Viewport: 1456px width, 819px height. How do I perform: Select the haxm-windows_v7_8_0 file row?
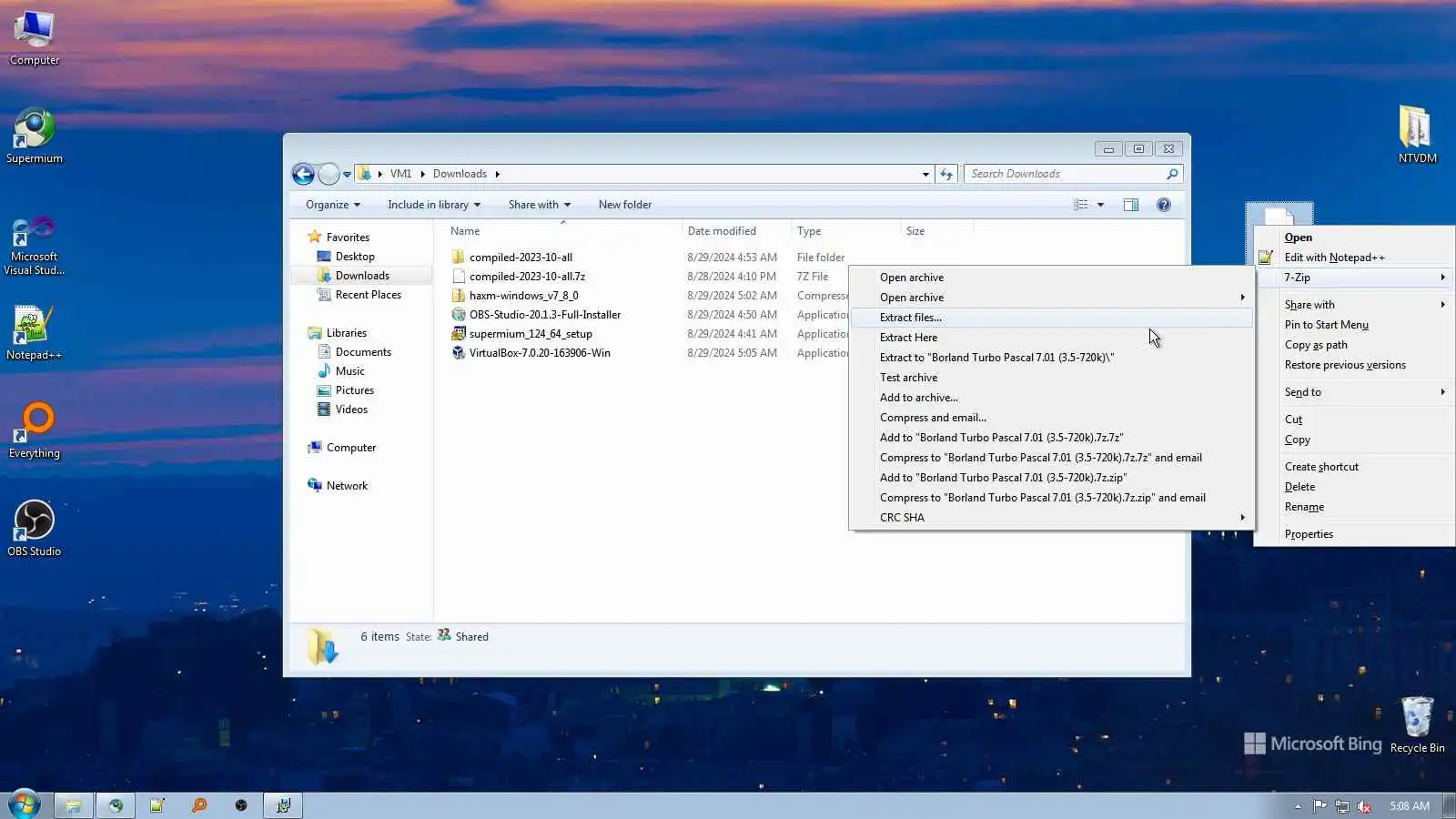(x=523, y=296)
